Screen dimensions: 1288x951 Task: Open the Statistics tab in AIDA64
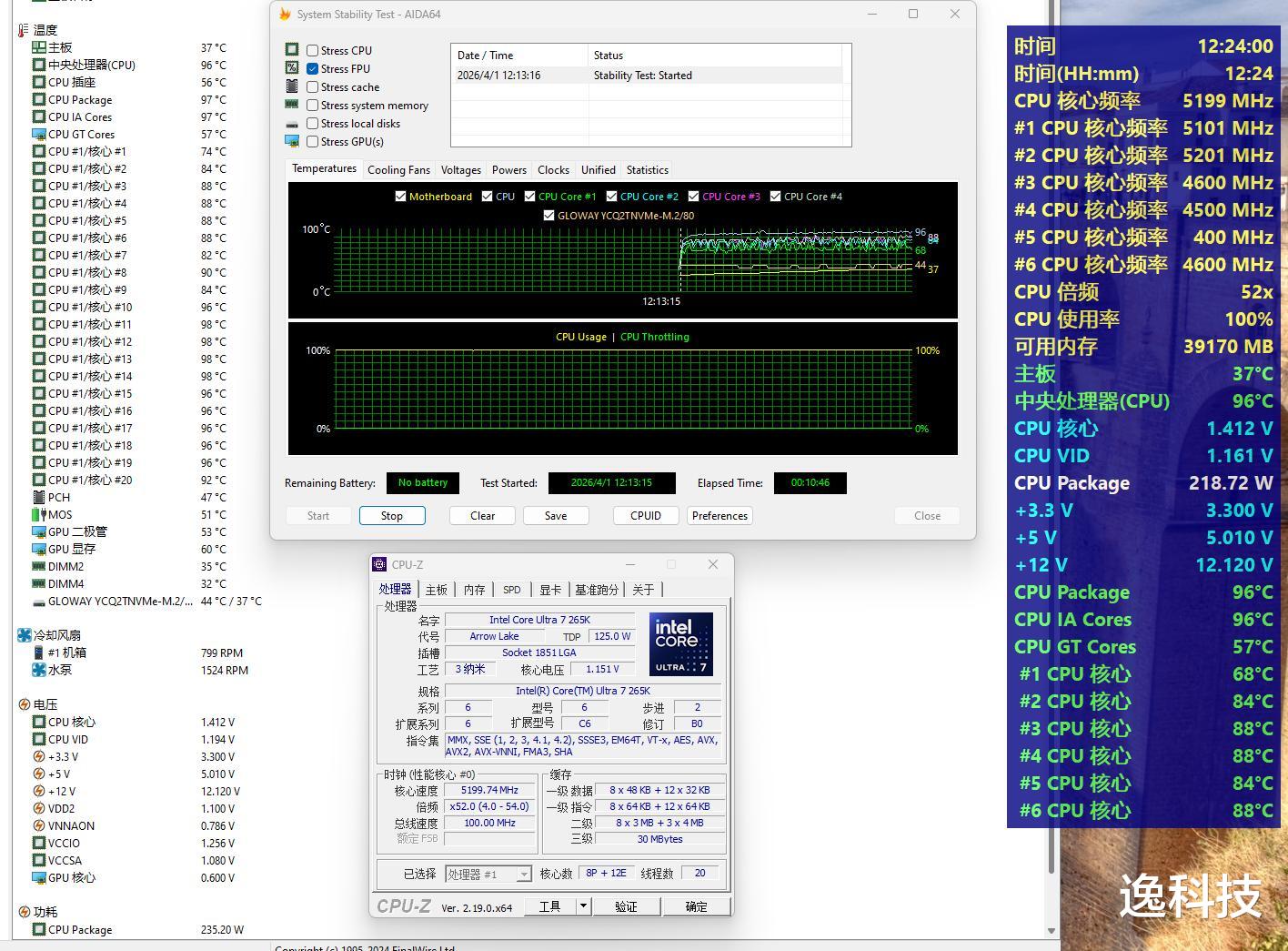647,170
